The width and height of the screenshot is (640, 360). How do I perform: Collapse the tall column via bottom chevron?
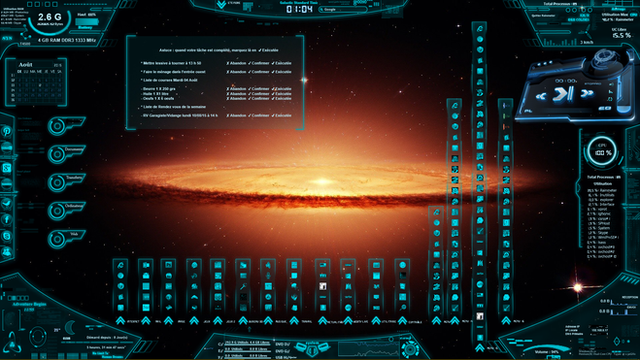[x=480, y=348]
